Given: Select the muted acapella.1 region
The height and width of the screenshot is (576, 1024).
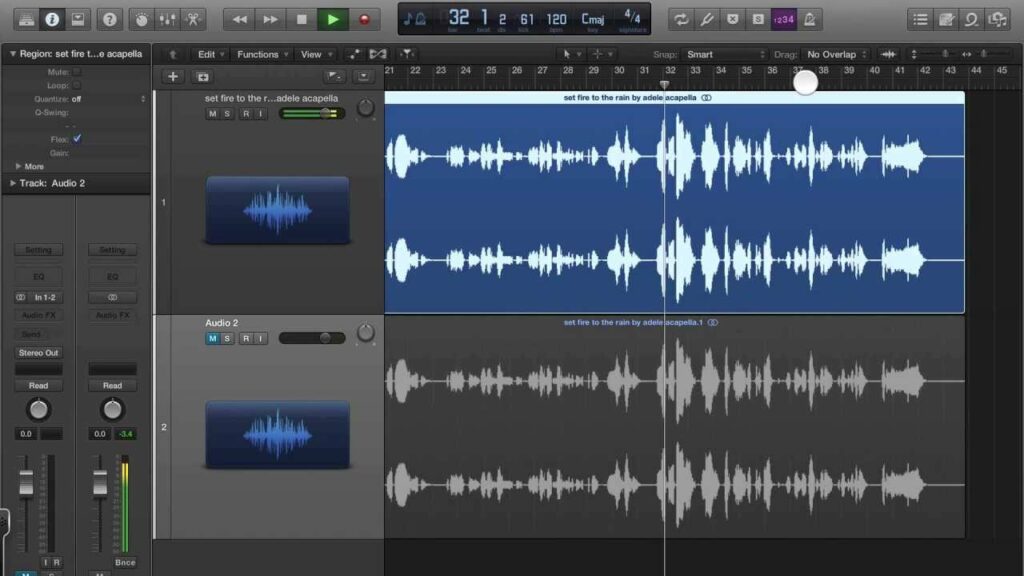Looking at the screenshot, I should click(x=675, y=427).
